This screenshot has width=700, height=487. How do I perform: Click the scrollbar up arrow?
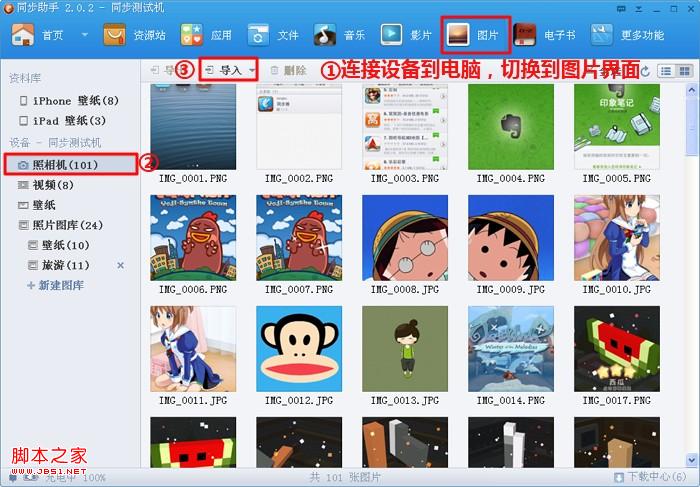tap(692, 91)
